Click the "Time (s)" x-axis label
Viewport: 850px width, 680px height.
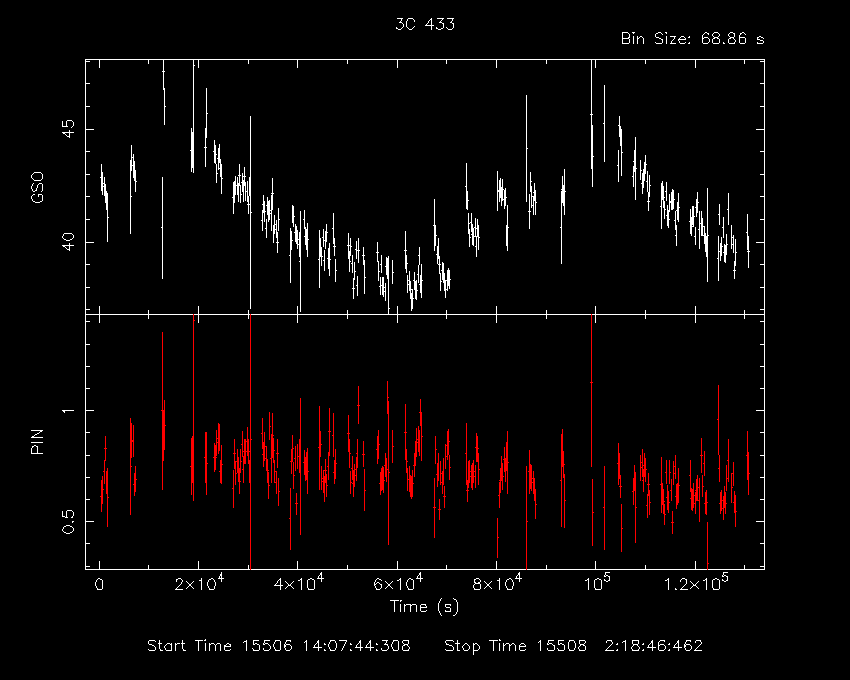(424, 606)
